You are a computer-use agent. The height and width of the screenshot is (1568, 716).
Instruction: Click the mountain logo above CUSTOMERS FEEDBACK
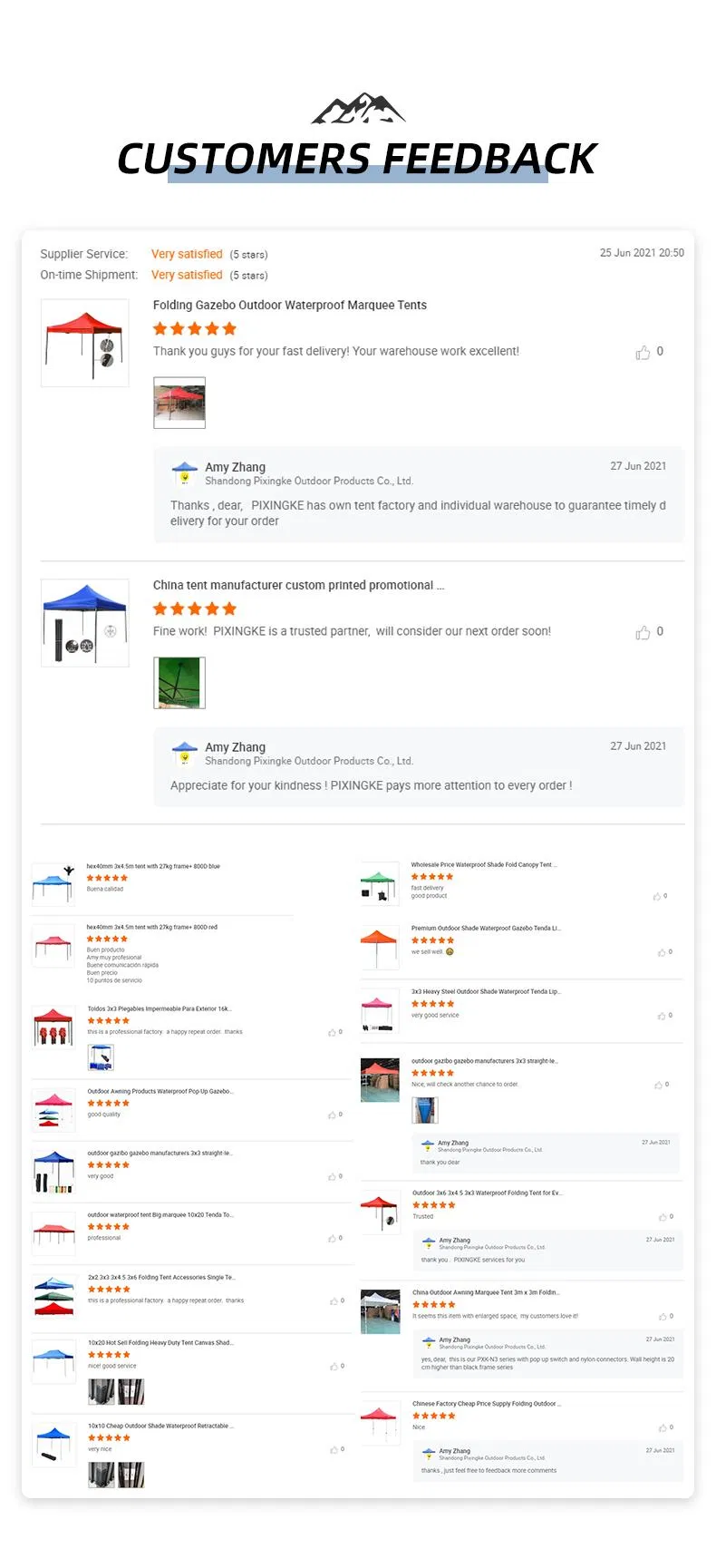click(358, 111)
